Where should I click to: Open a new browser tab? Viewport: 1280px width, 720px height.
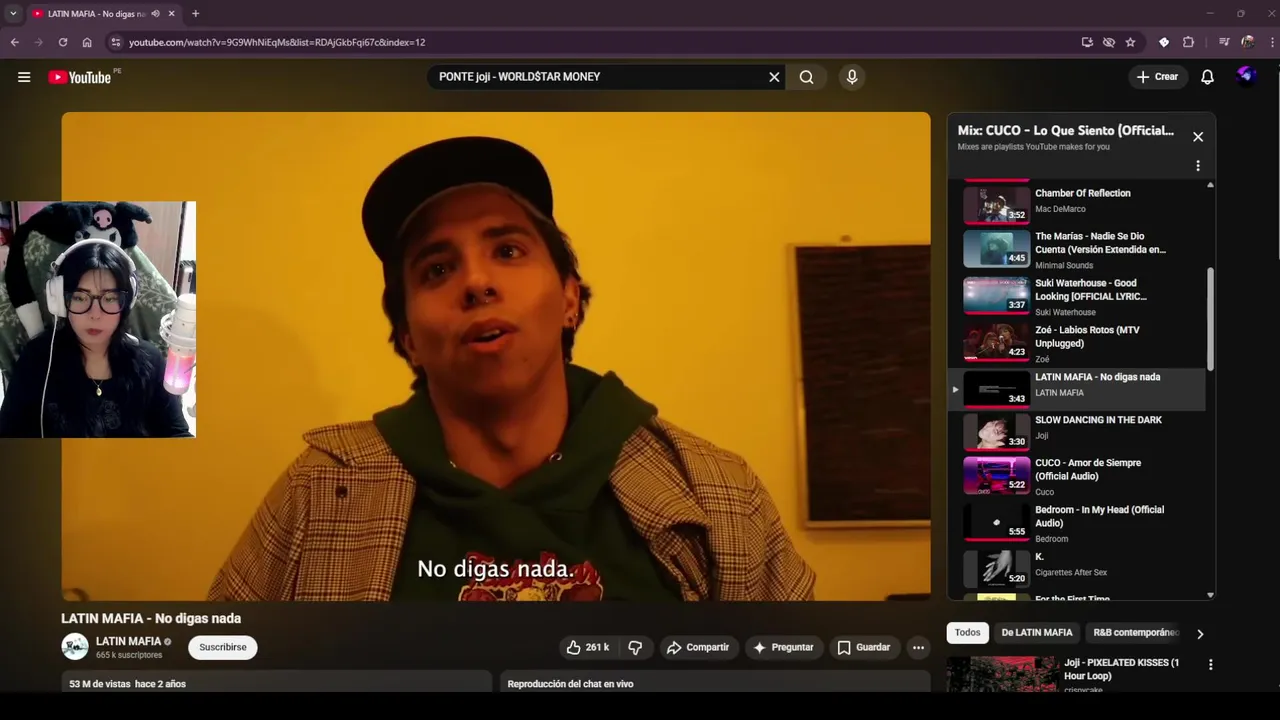195,14
